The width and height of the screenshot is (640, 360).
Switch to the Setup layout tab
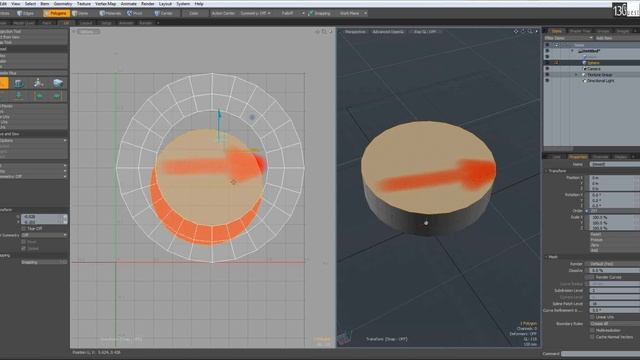tap(107, 23)
